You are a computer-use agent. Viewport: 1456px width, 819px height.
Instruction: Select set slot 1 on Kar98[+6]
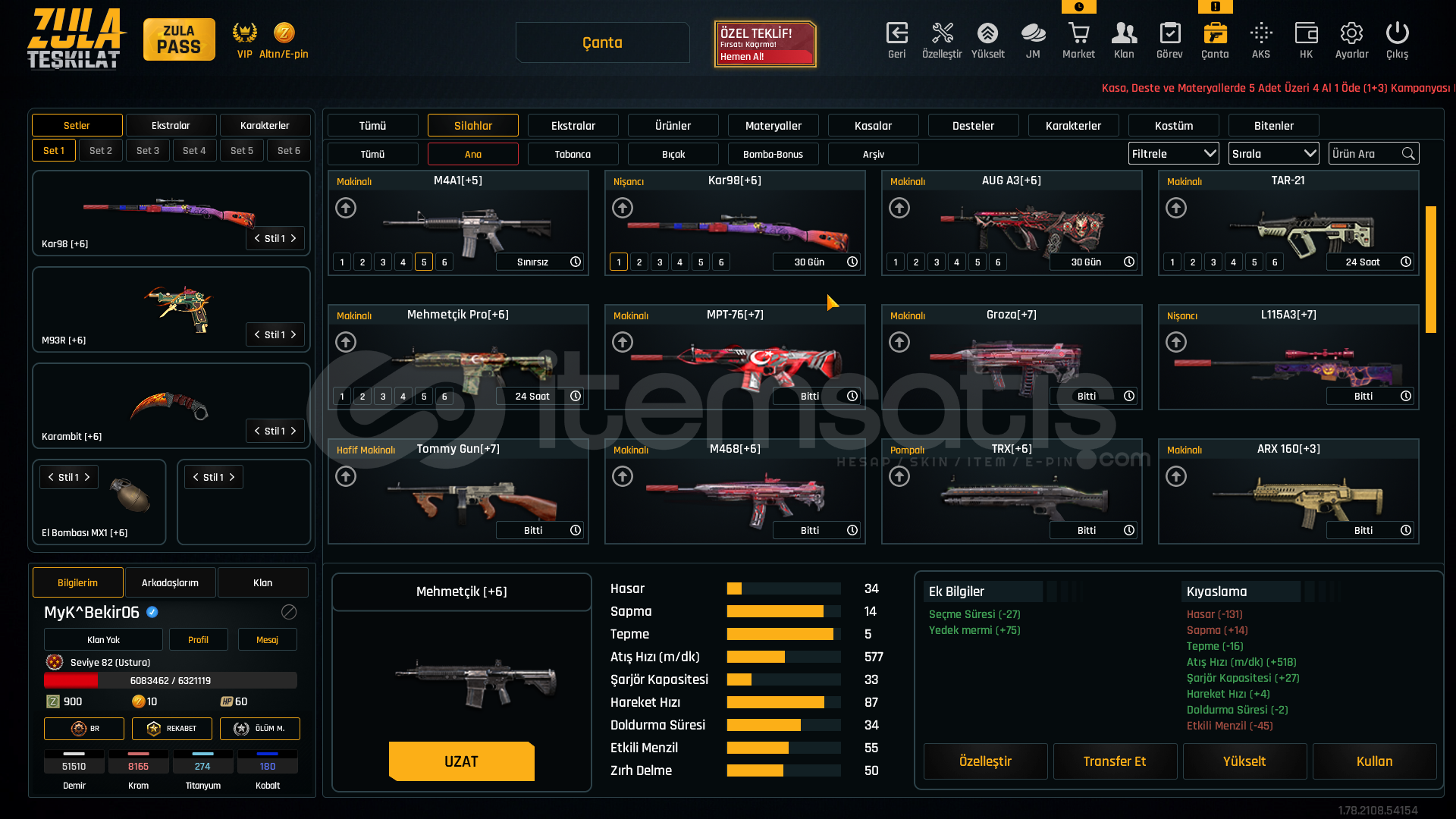pos(619,262)
